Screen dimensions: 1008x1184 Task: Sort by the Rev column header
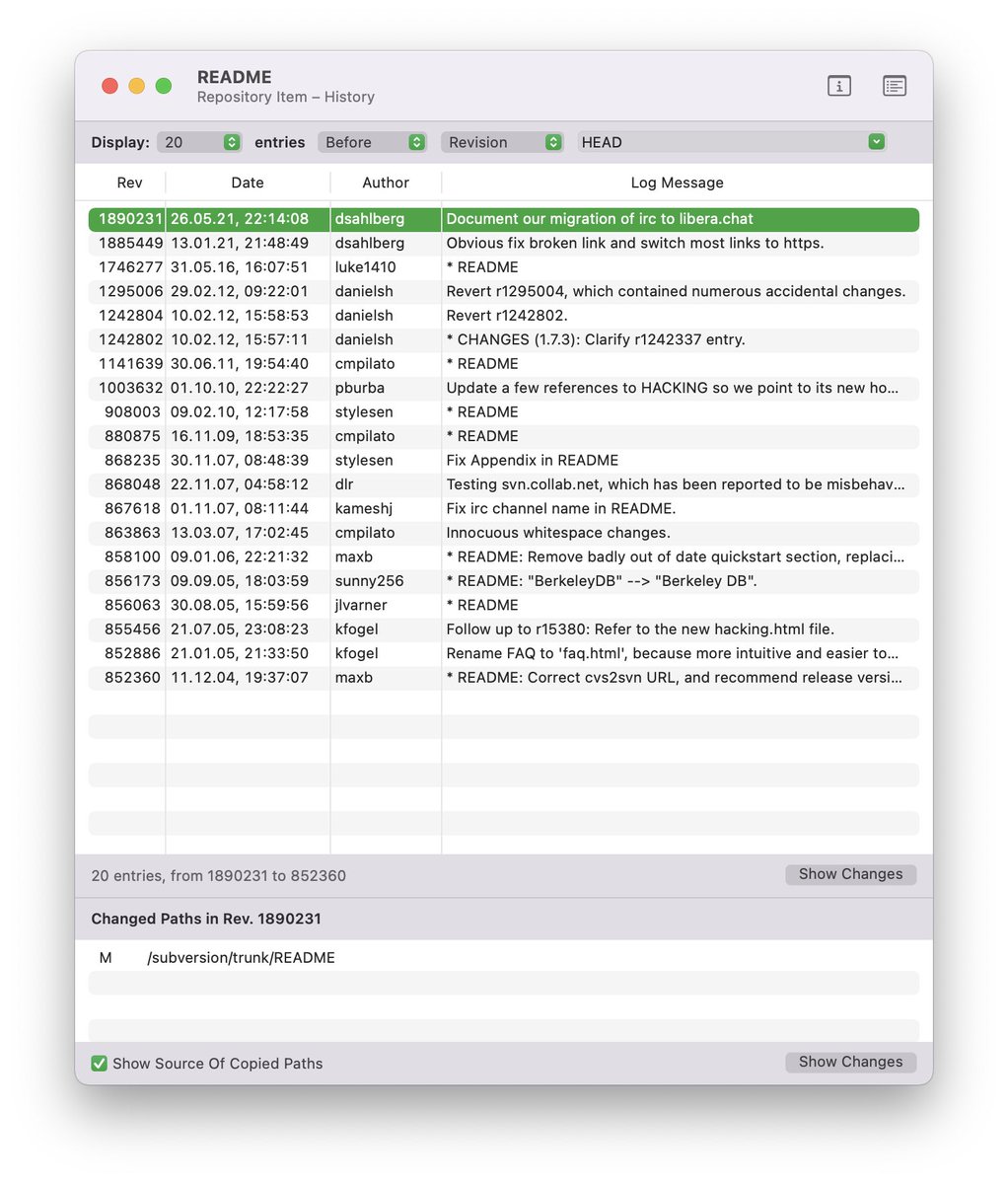[x=129, y=183]
